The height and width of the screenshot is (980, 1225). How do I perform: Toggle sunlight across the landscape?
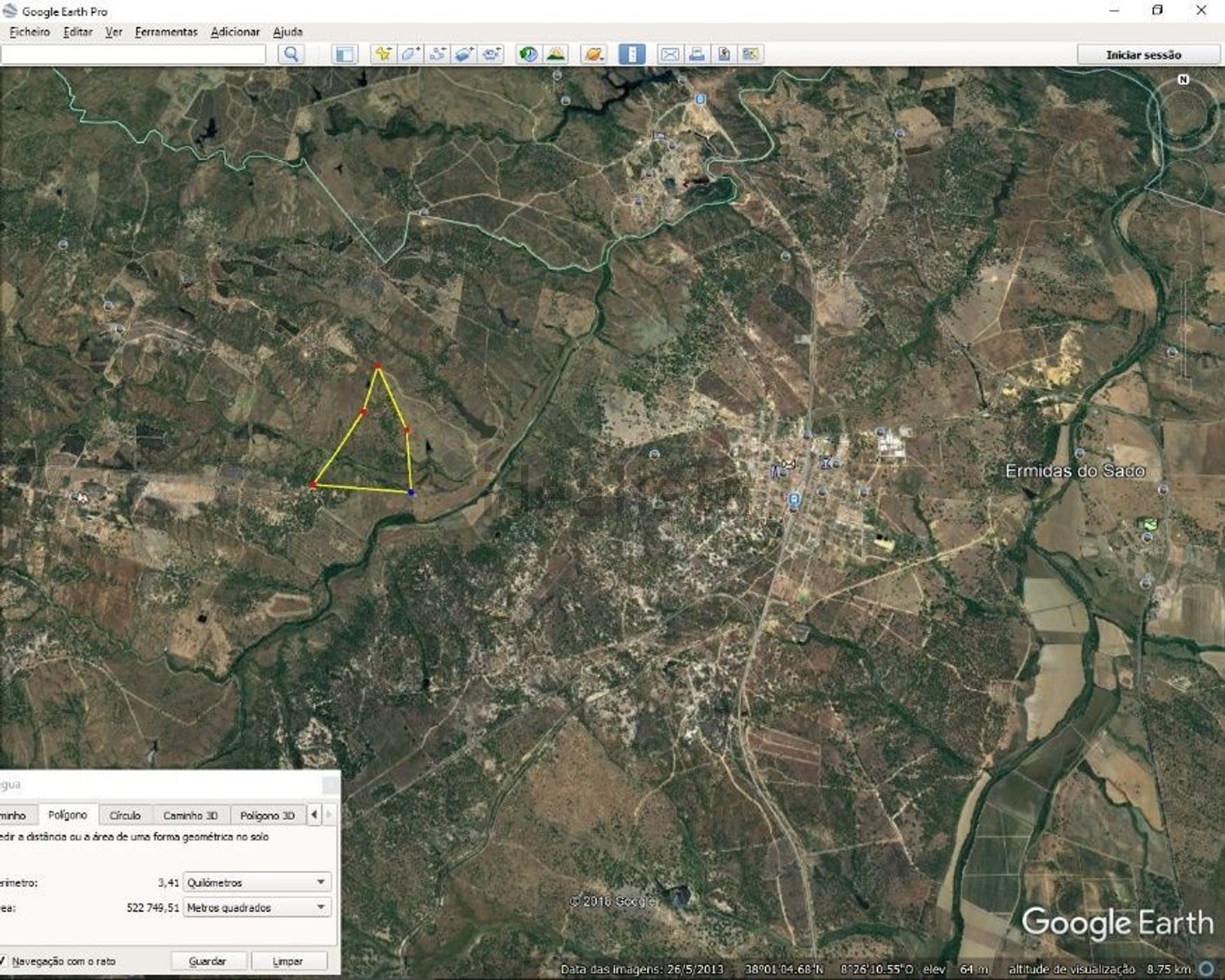pyautogui.click(x=555, y=55)
